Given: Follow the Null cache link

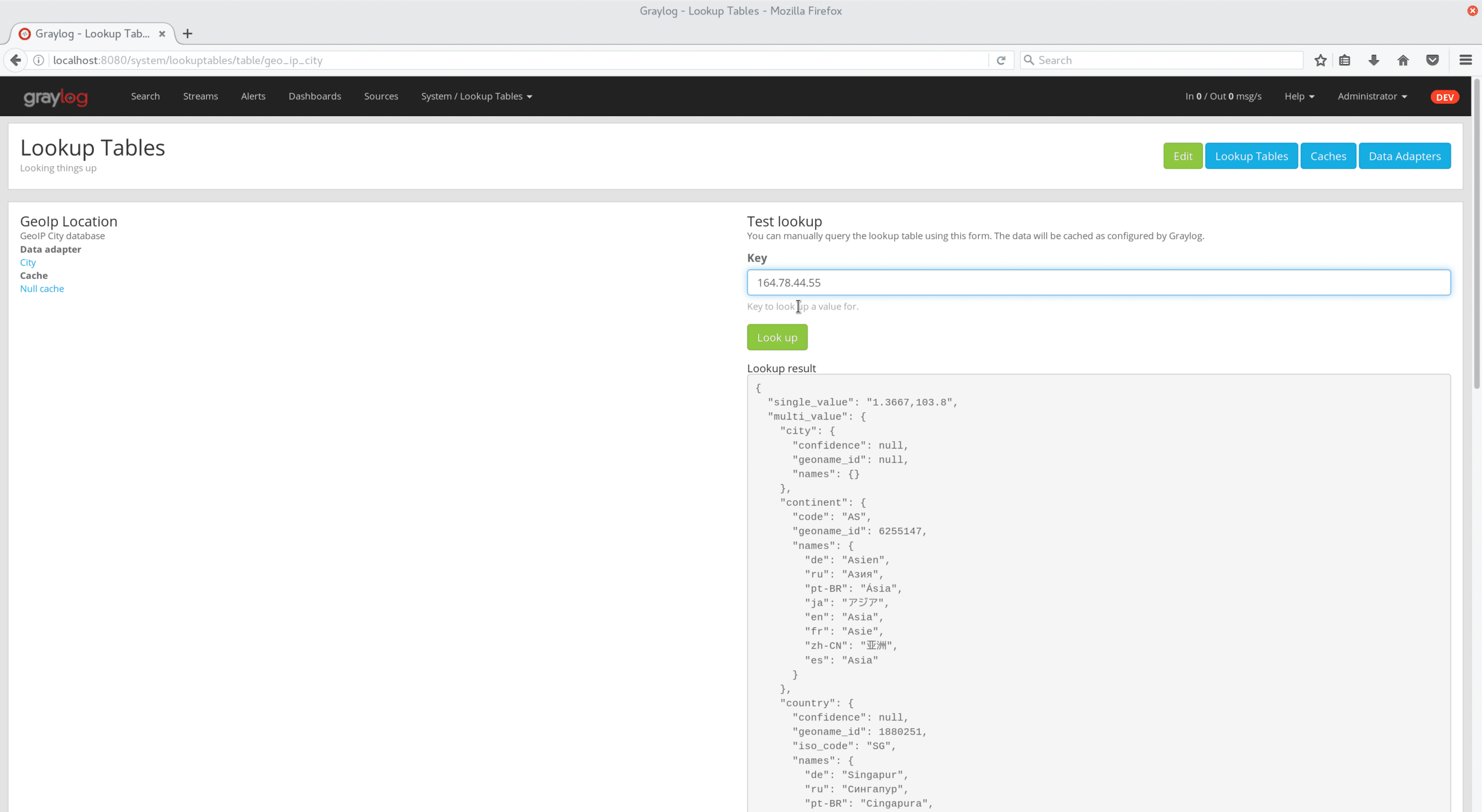Looking at the screenshot, I should (x=42, y=288).
